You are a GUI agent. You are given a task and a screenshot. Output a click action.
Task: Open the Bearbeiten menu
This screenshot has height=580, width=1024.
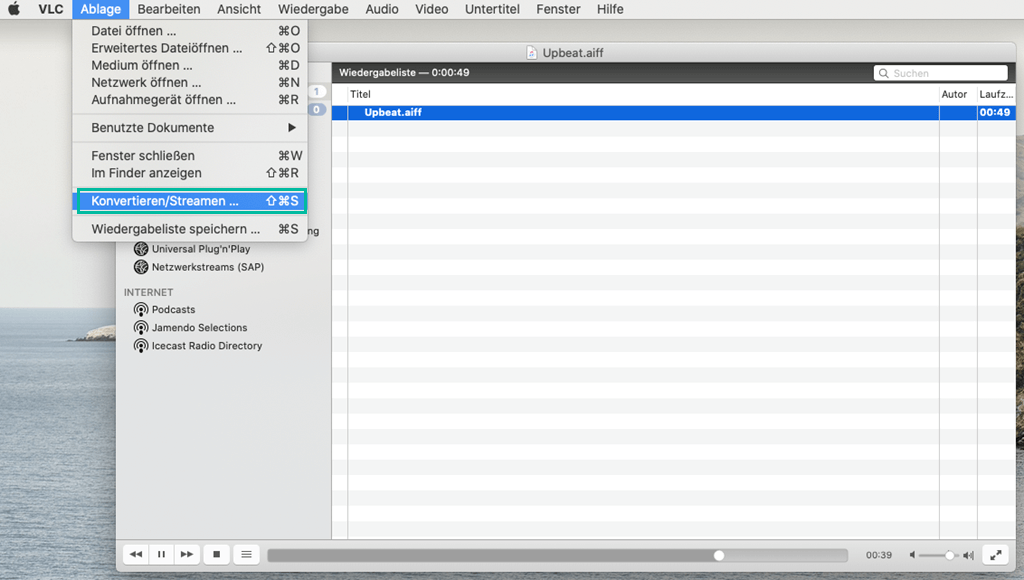click(168, 9)
